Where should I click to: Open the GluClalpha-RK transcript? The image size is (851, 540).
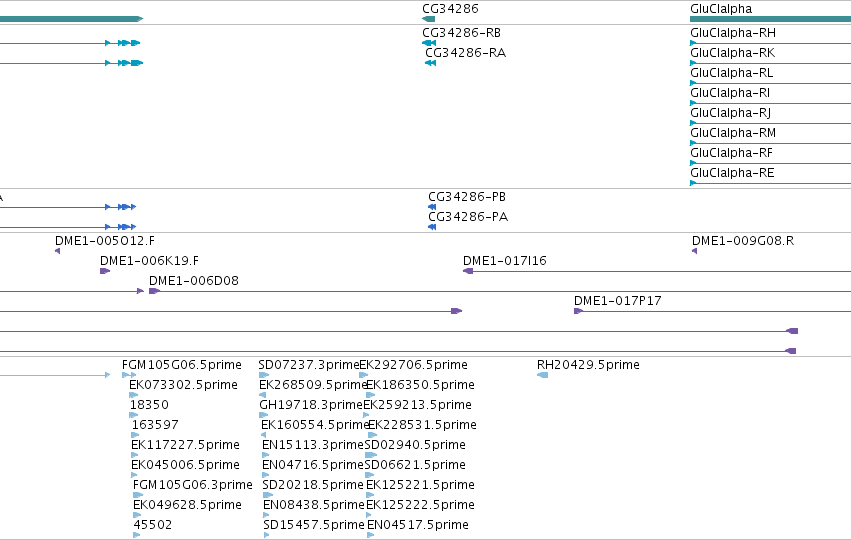pyautogui.click(x=732, y=53)
